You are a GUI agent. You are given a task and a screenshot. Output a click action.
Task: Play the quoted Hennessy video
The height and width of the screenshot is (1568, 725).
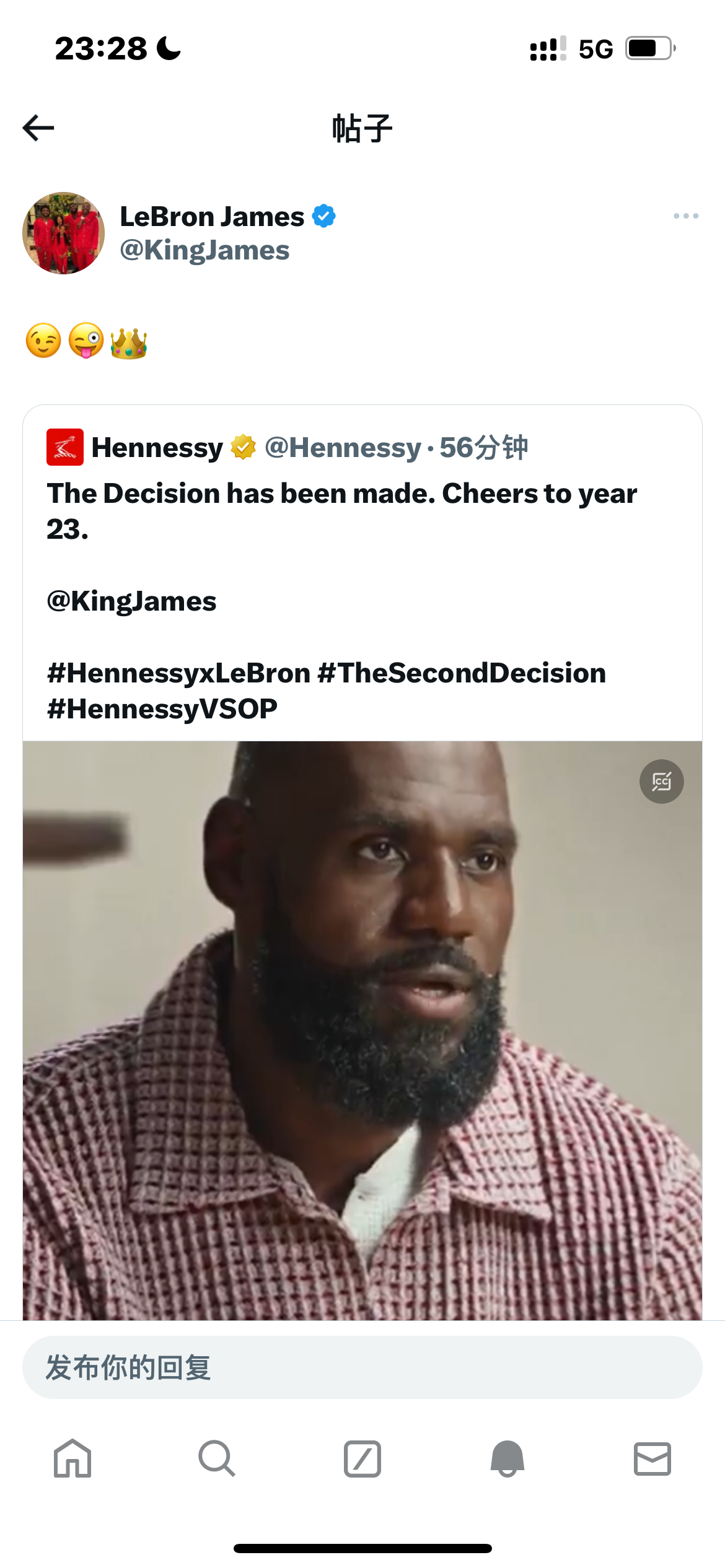click(x=362, y=1028)
